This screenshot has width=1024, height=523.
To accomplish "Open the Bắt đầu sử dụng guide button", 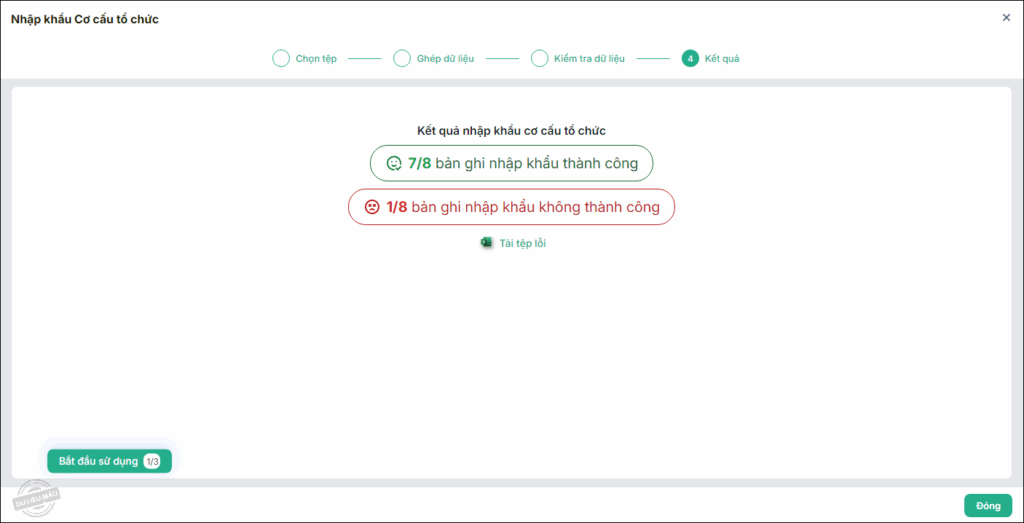I will (x=109, y=461).
